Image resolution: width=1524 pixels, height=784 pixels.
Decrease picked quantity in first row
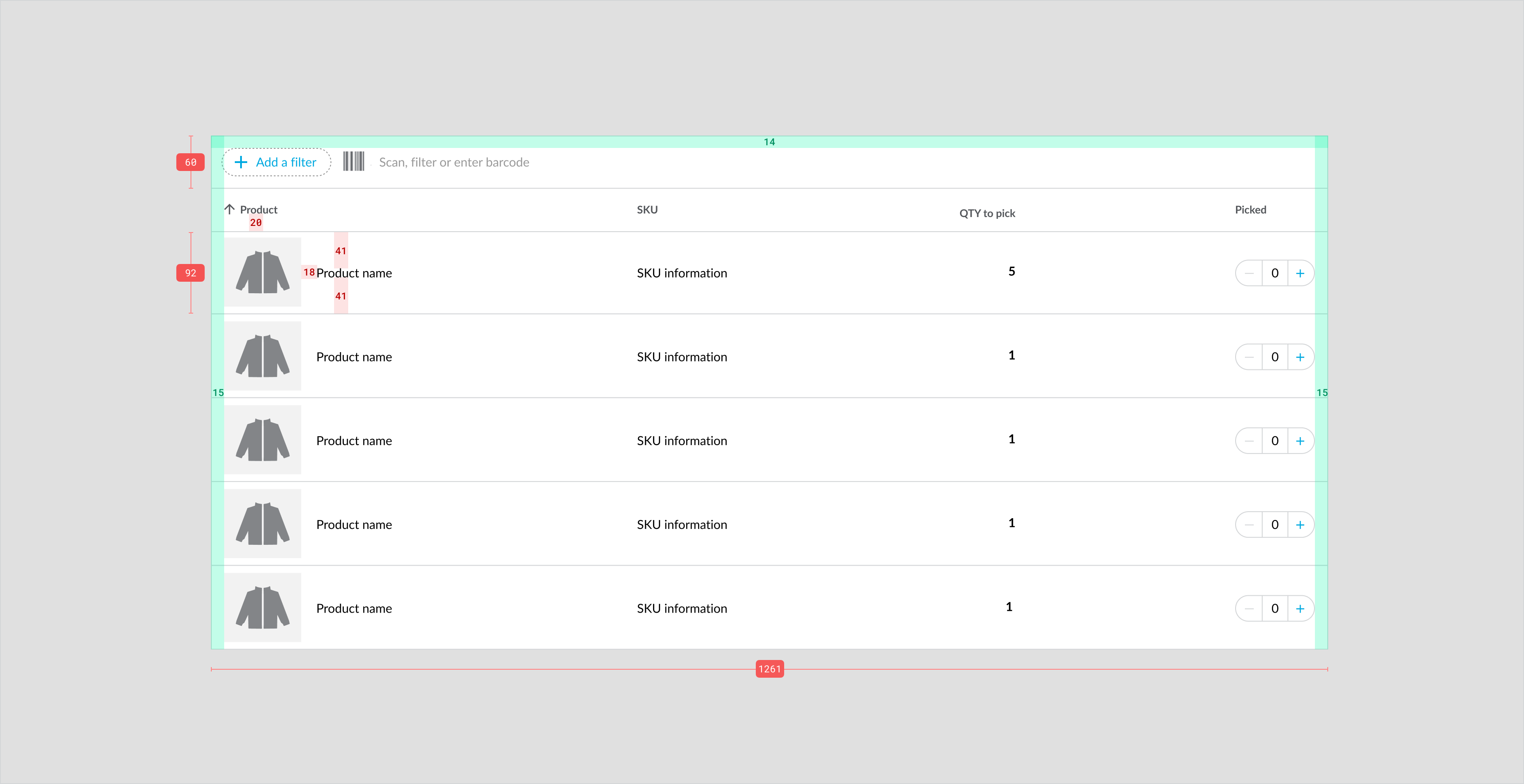click(1249, 273)
